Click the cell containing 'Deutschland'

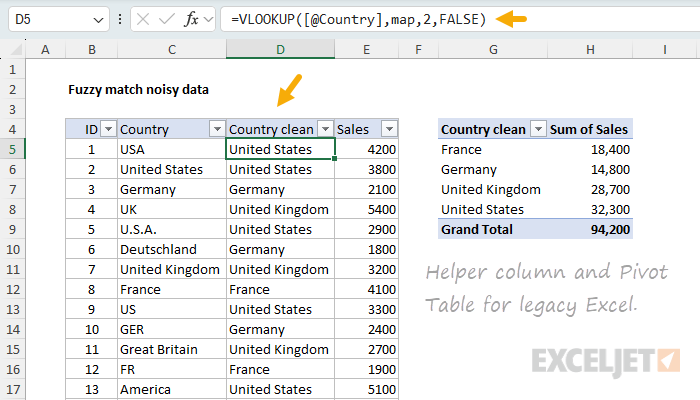point(172,249)
